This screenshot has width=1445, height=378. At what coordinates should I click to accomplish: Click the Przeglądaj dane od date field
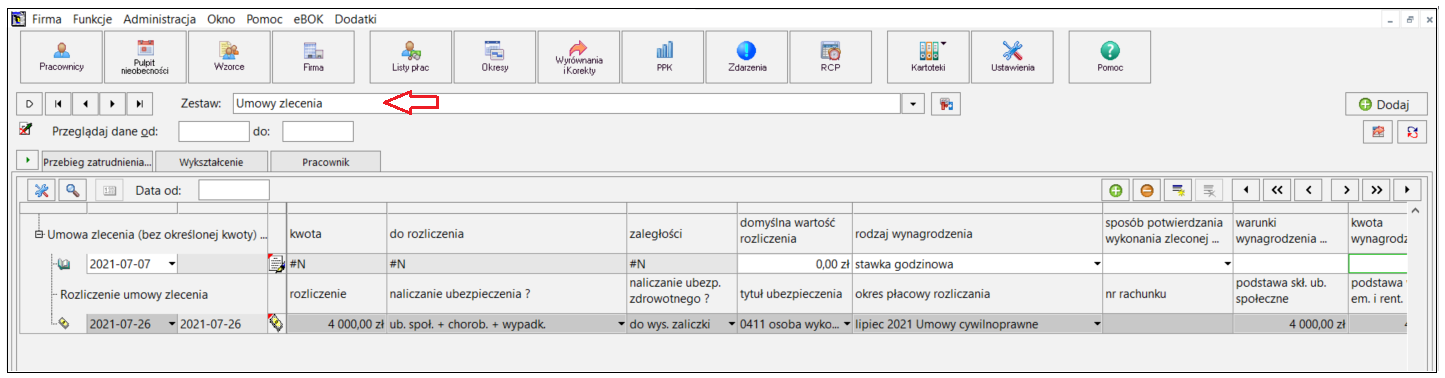(213, 131)
